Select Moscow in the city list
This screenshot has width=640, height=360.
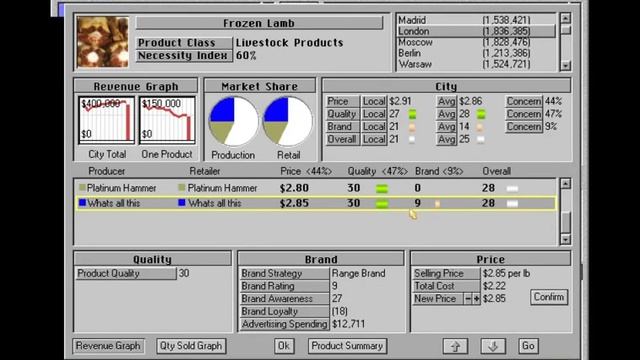pyautogui.click(x=476, y=42)
